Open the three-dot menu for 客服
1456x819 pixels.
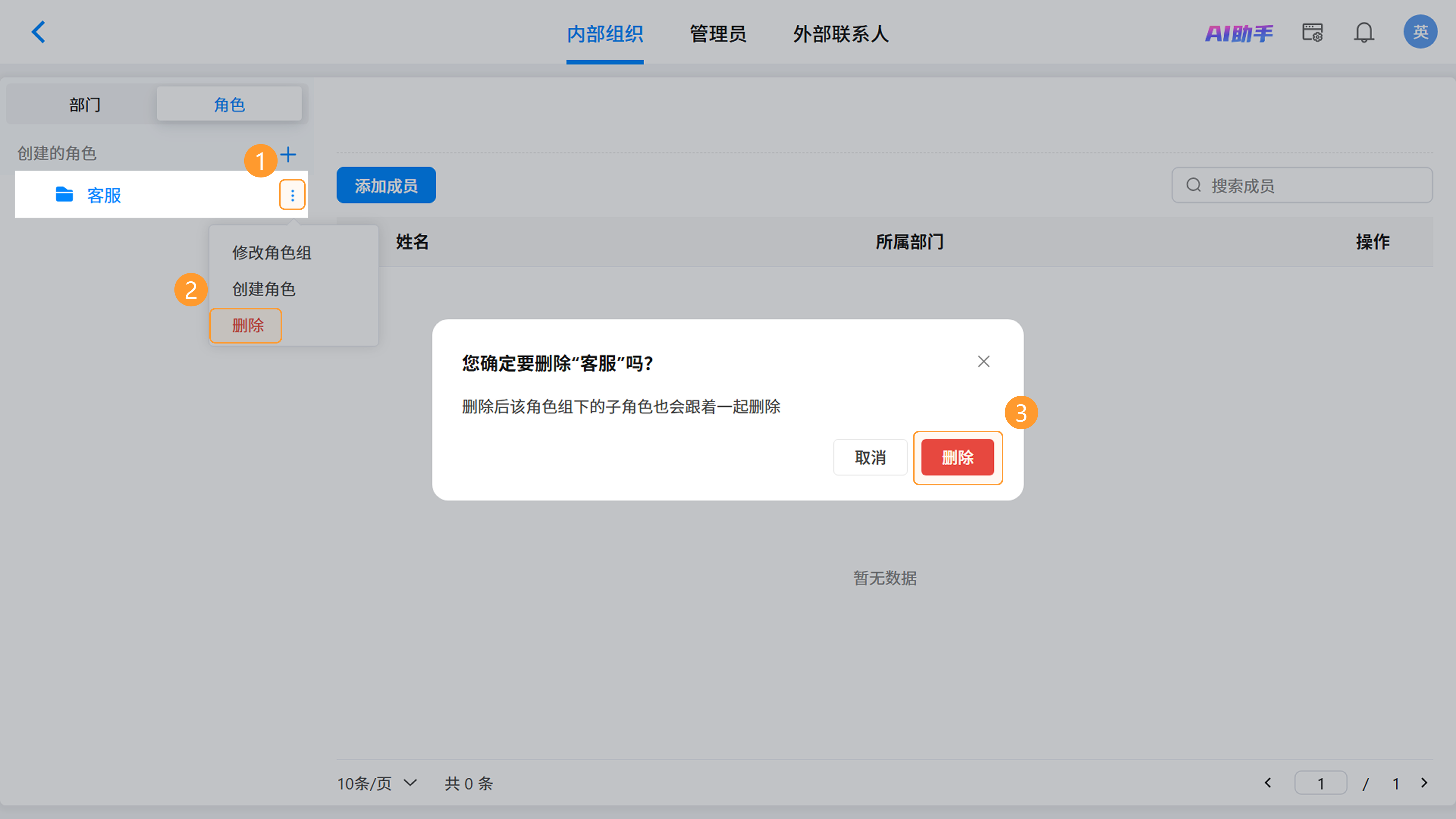point(292,195)
